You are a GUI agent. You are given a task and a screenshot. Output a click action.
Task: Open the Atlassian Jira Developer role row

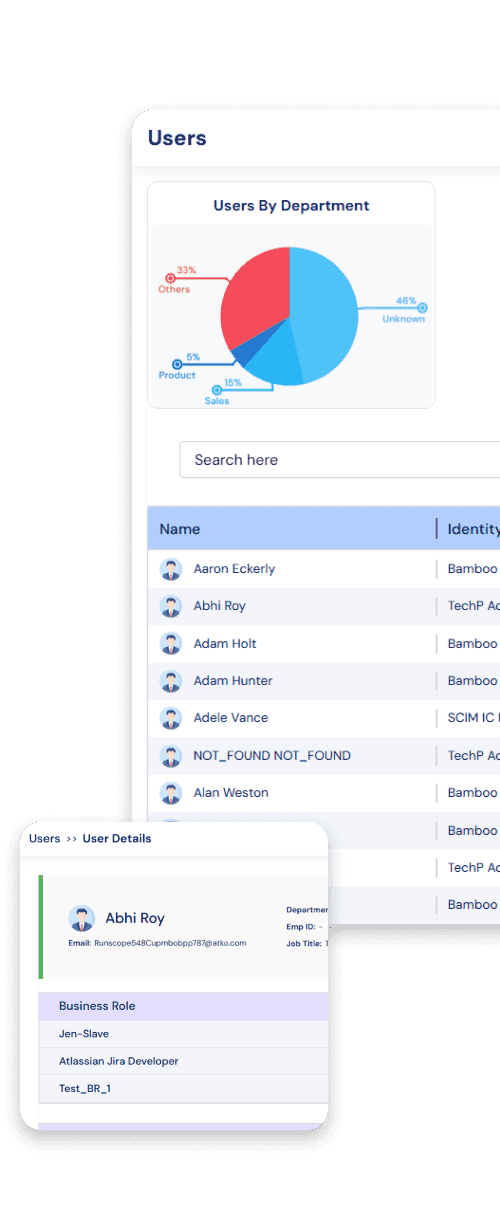point(183,1061)
